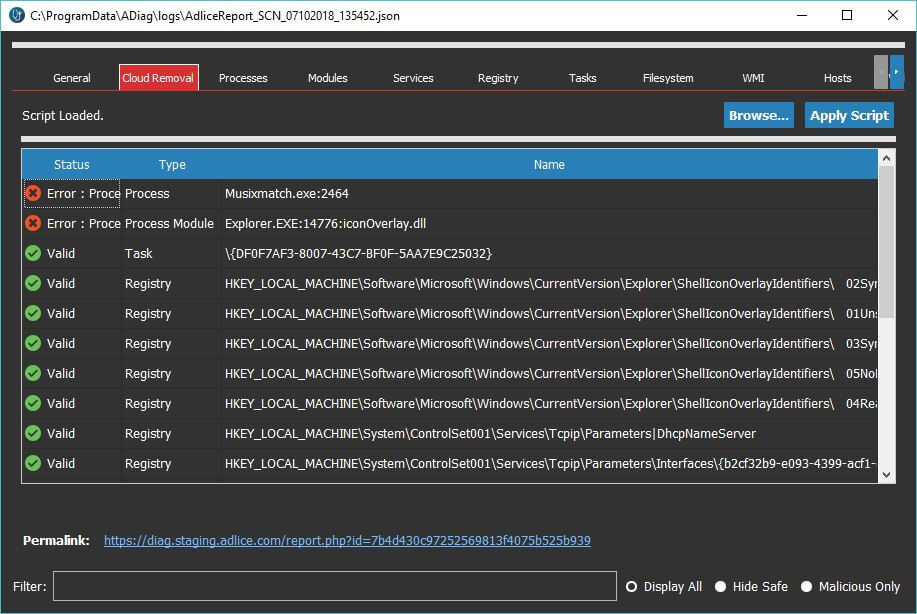917x614 pixels.
Task: Click the application logo icon in title bar
Action: [15, 15]
